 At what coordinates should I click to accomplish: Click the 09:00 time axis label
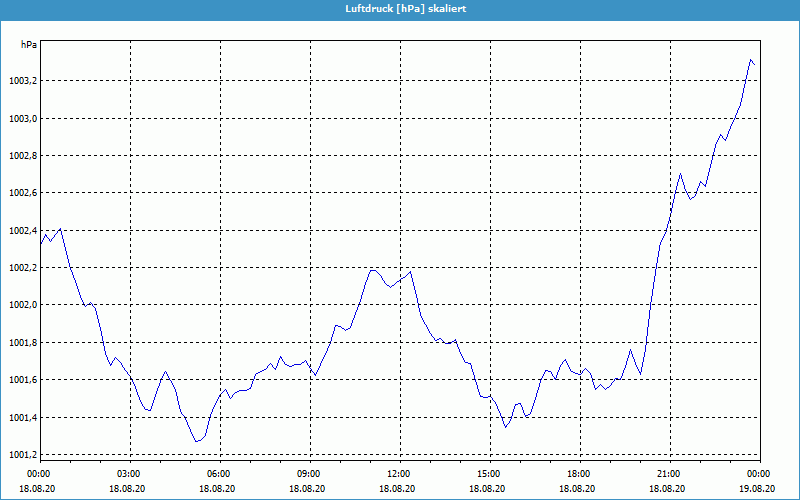click(x=309, y=474)
